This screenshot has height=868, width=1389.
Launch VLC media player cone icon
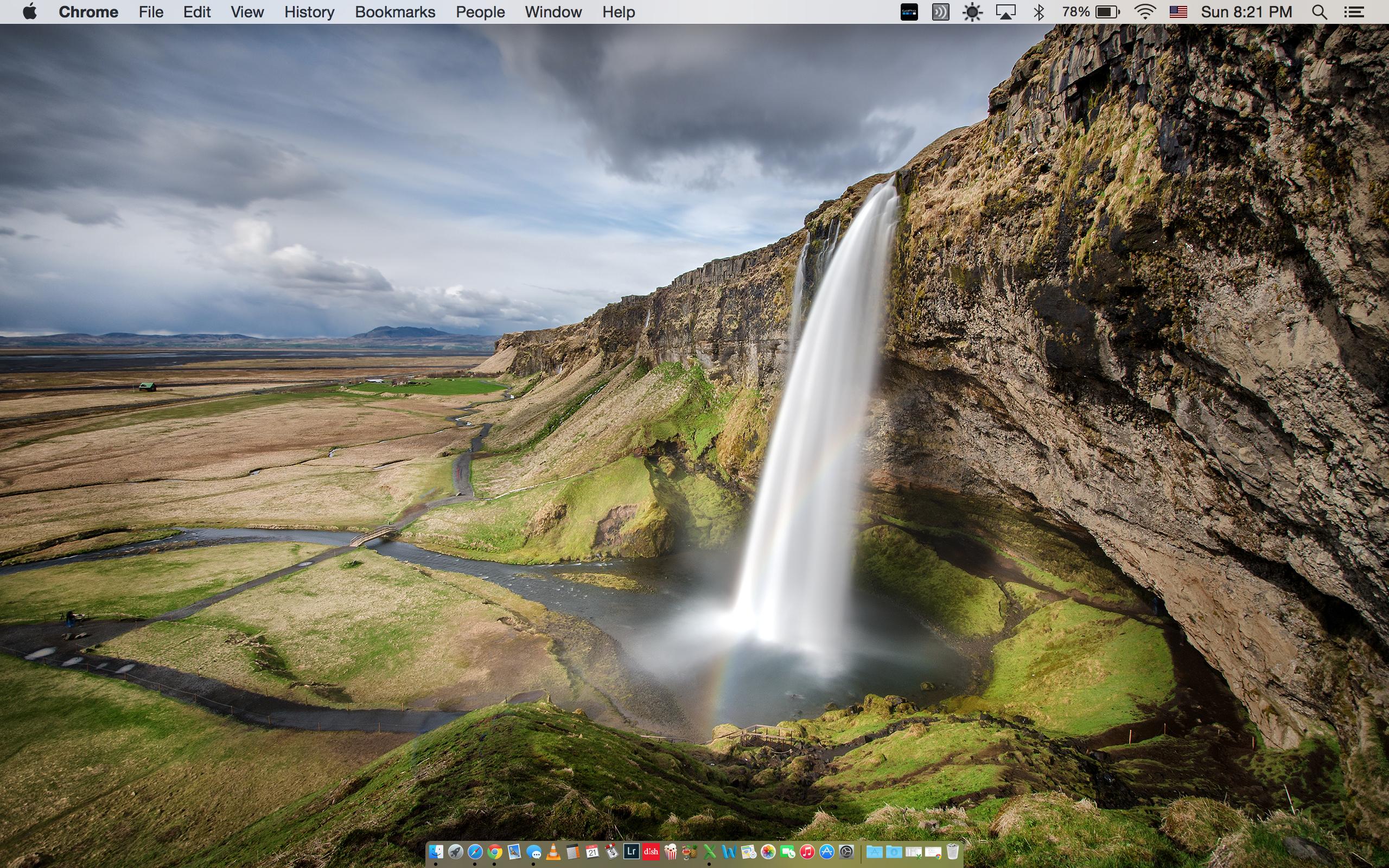[x=553, y=852]
